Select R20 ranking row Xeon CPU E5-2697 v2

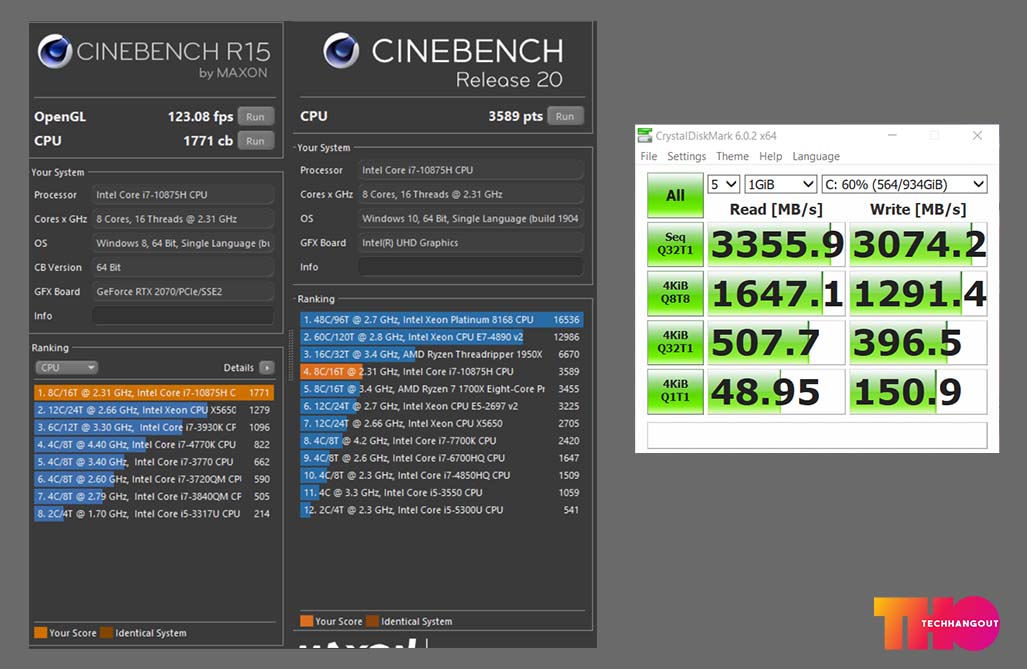tap(441, 406)
